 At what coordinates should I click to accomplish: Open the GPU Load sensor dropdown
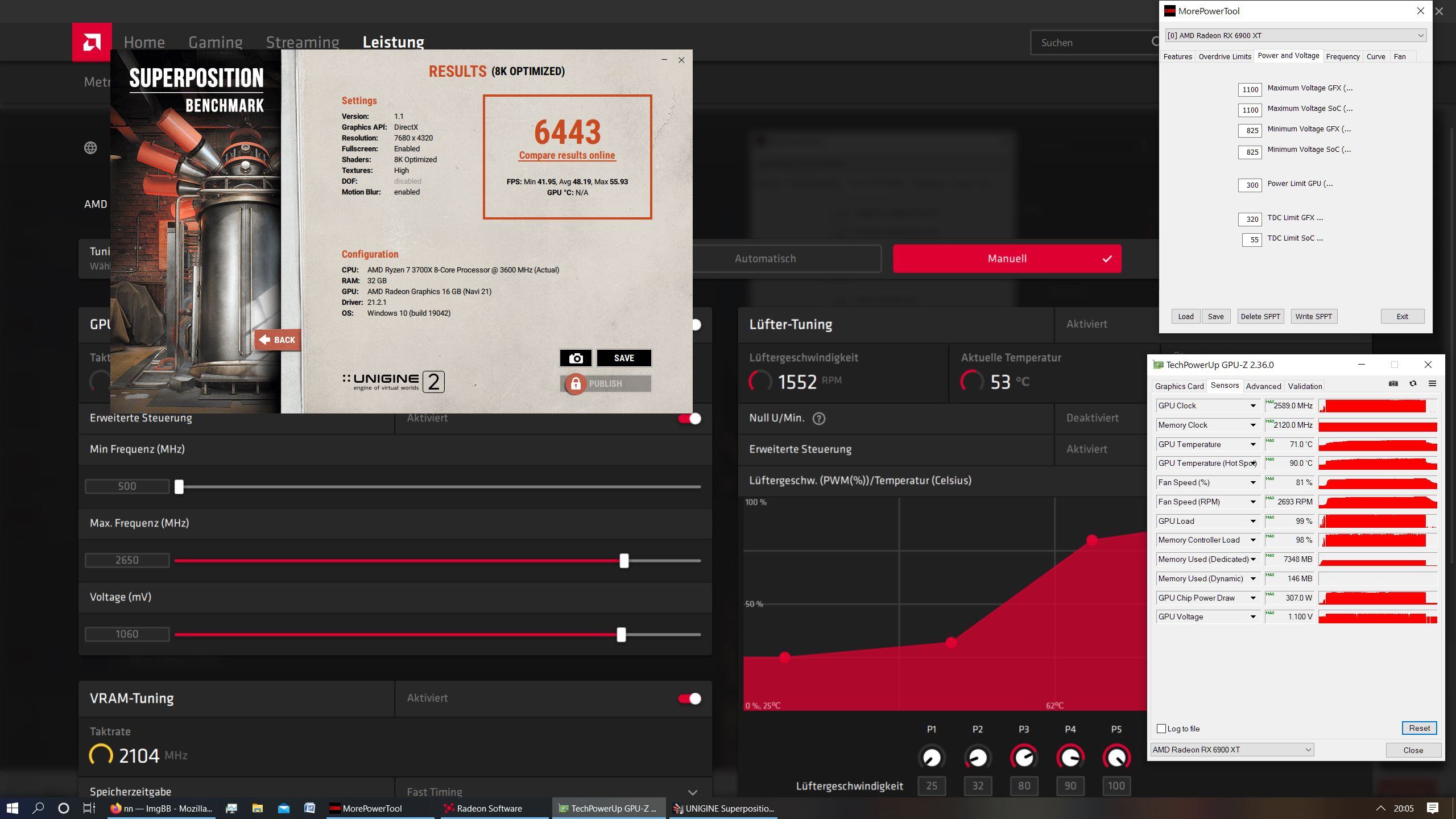pos(1252,522)
